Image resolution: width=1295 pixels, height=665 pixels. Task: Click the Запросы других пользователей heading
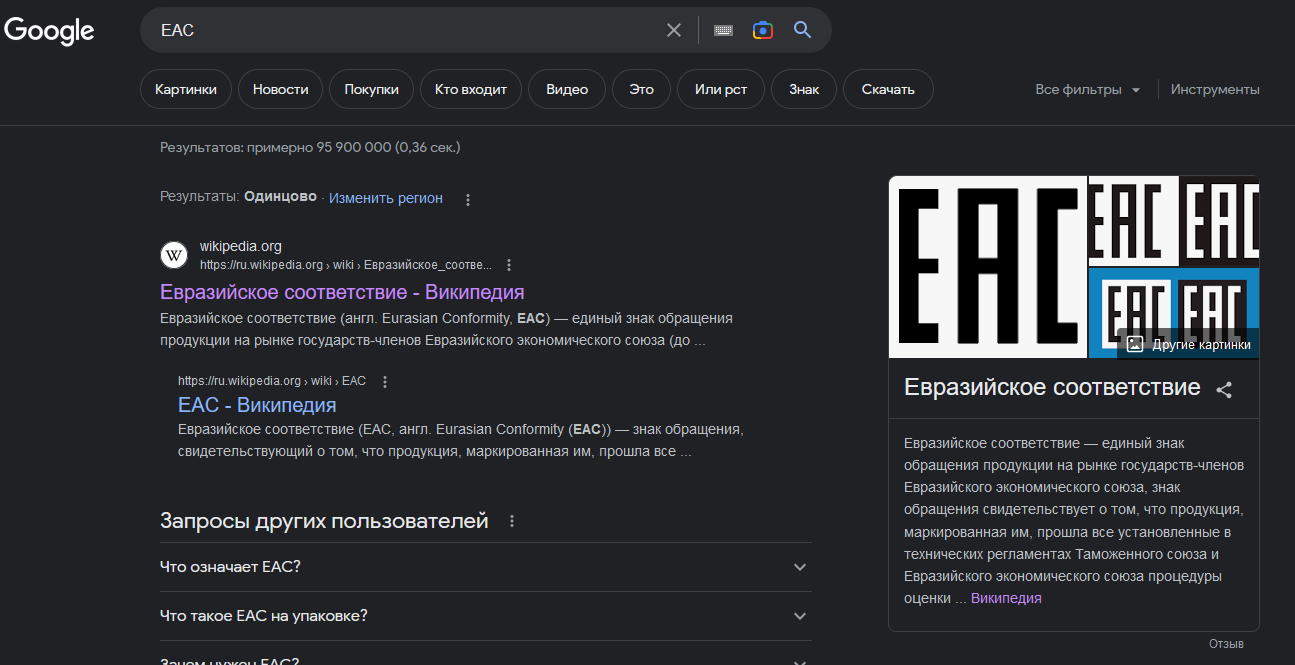(324, 521)
